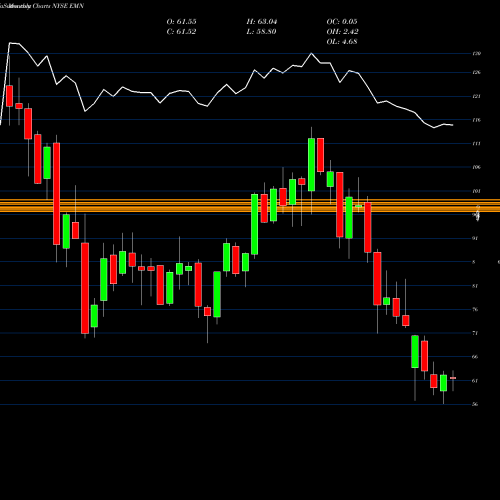
Task: Click the 91 price axis label
Action: click(x=475, y=238)
